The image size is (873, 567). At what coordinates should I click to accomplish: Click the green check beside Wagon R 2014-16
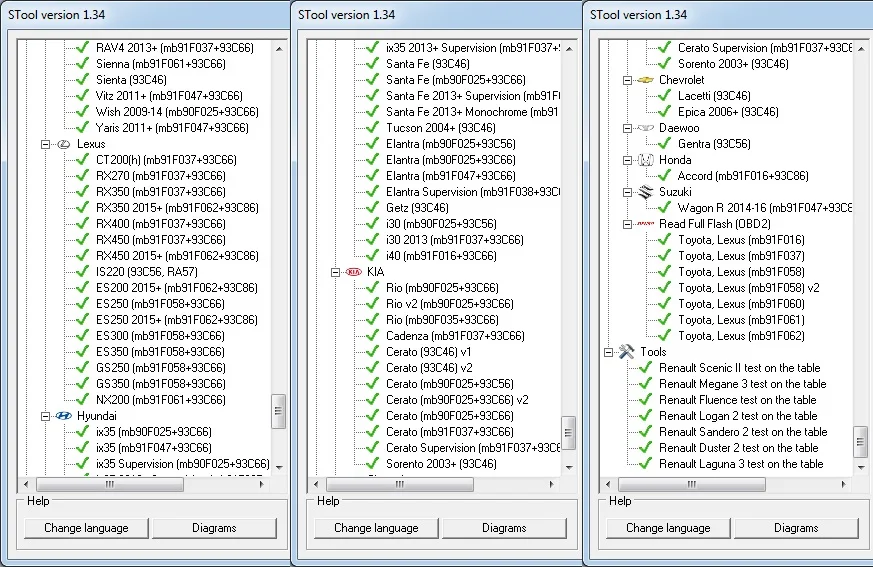click(664, 208)
